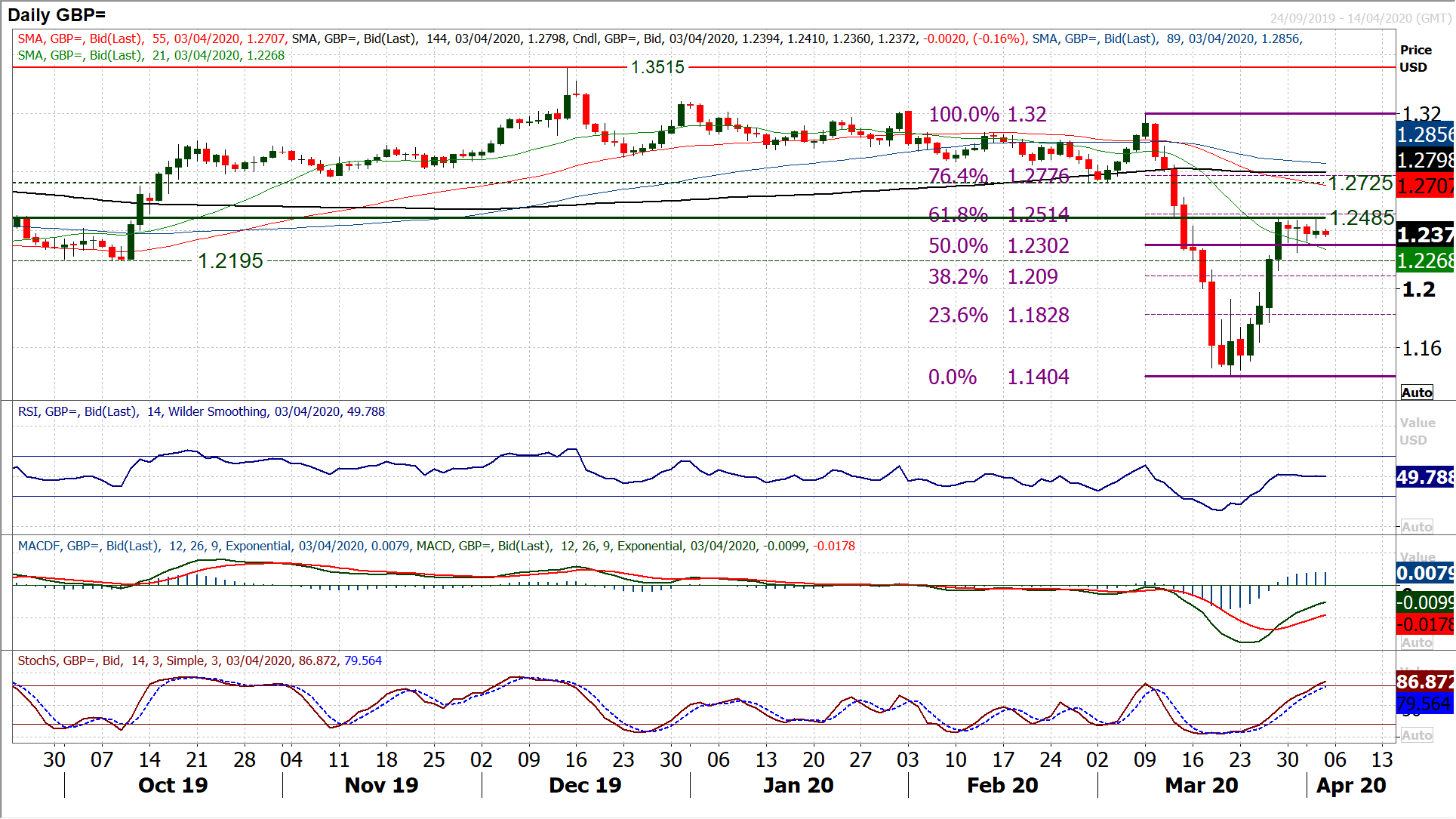
Task: Click the 1.2856 blue price tag
Action: click(1425, 135)
